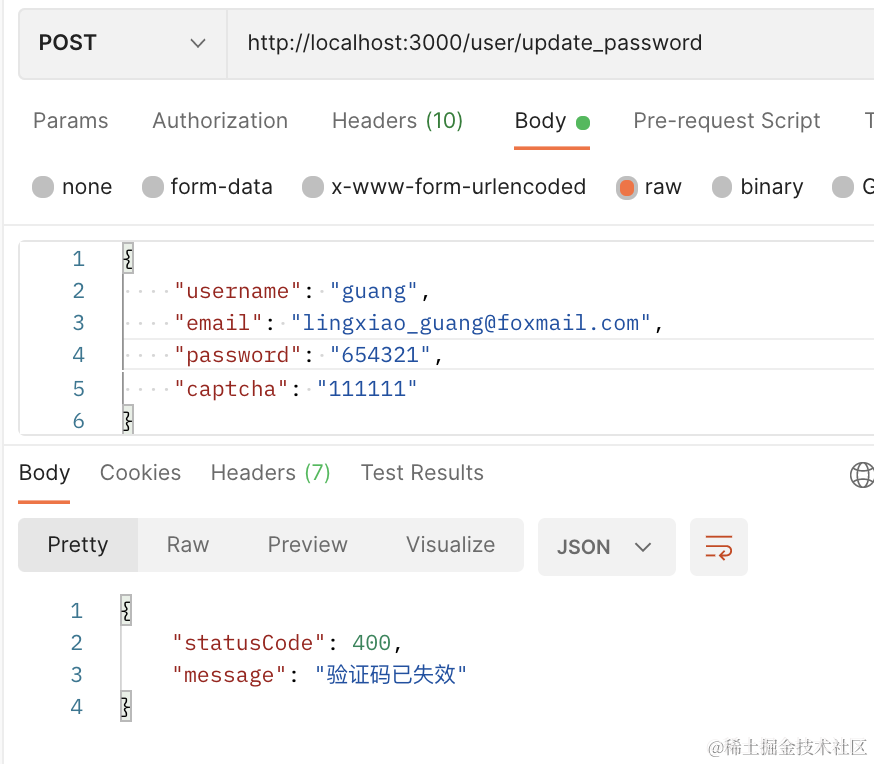The height and width of the screenshot is (764, 874).
Task: Select the none body type
Action: [43, 187]
